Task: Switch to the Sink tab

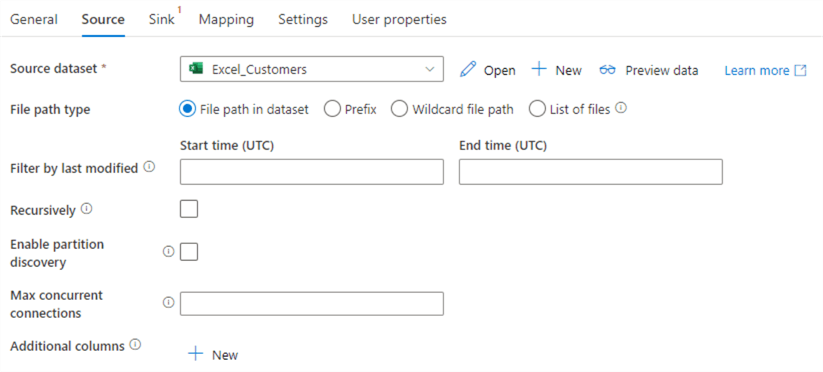Action: pyautogui.click(x=162, y=19)
